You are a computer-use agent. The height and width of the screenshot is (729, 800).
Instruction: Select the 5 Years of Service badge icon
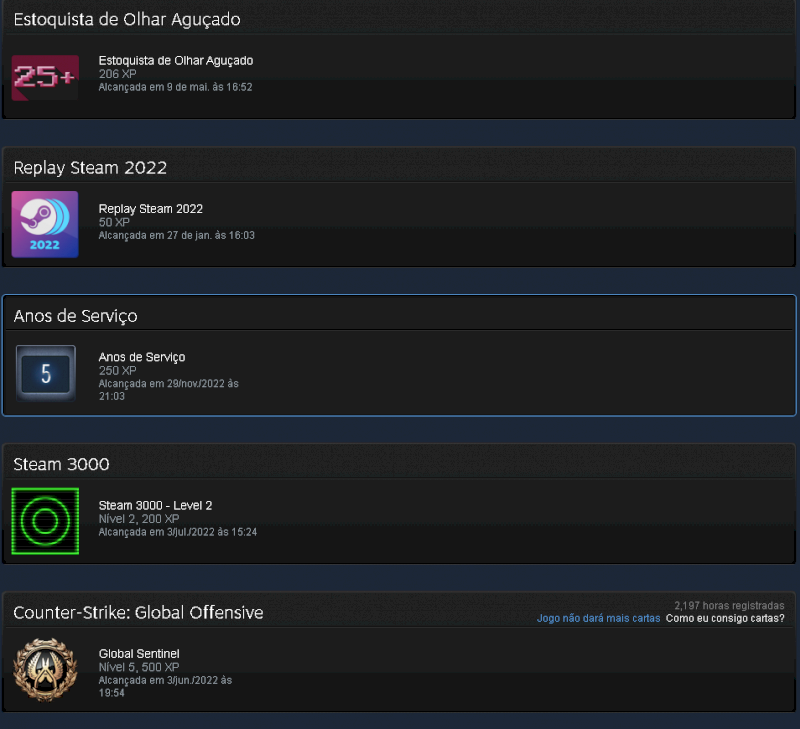click(45, 373)
